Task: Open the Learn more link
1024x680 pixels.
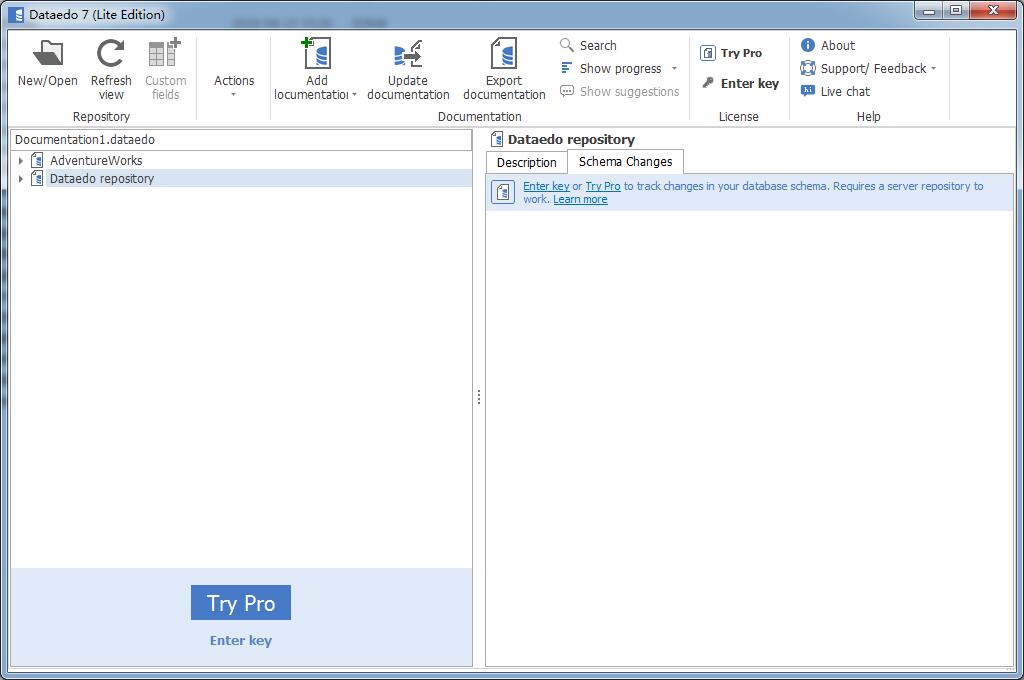Action: click(x=580, y=199)
